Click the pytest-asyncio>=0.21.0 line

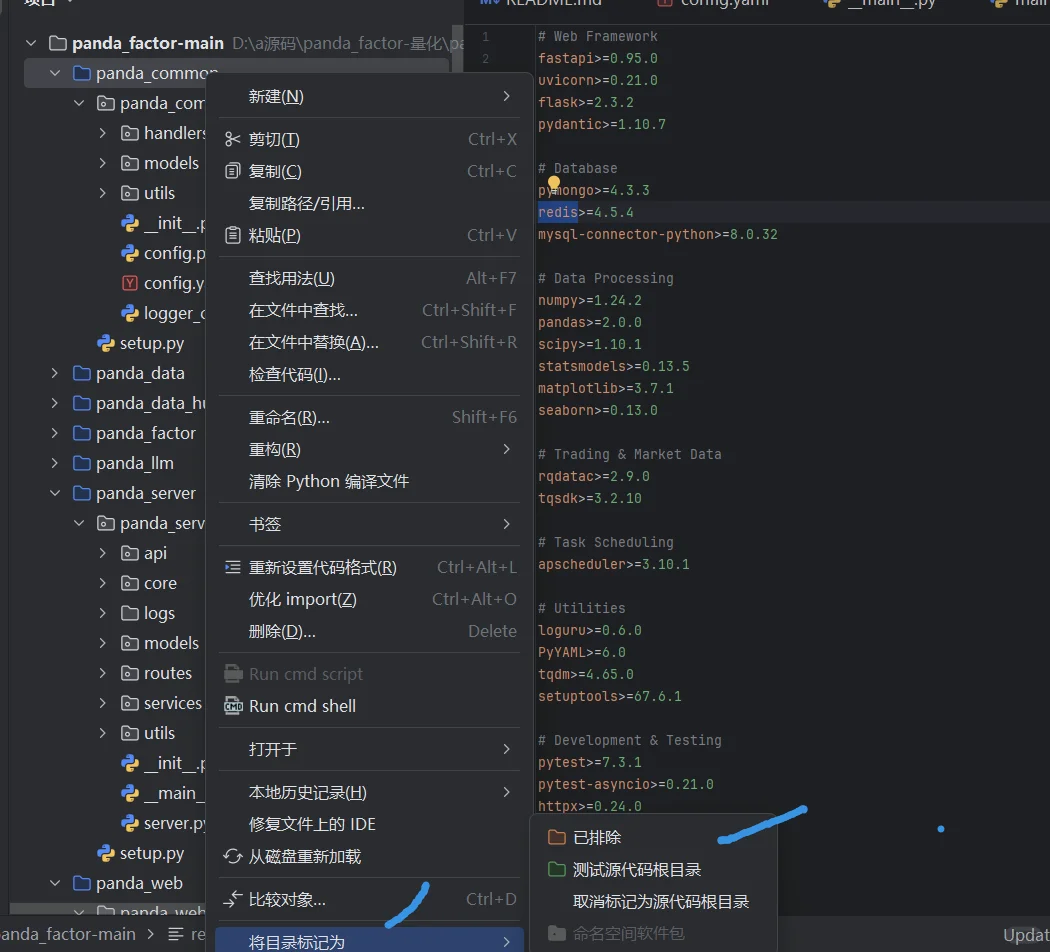[625, 784]
